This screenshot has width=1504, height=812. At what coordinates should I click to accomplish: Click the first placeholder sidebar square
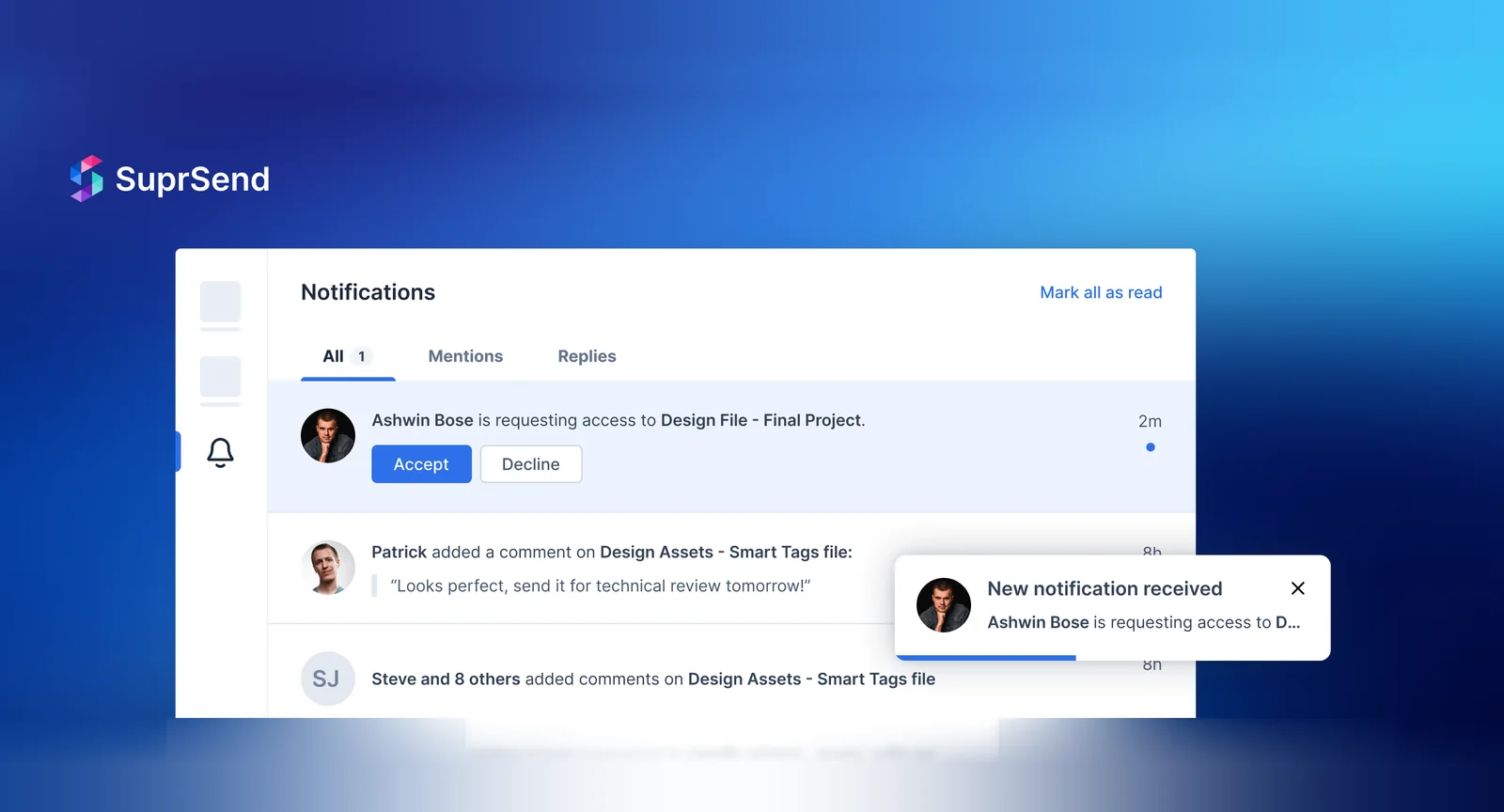click(221, 302)
